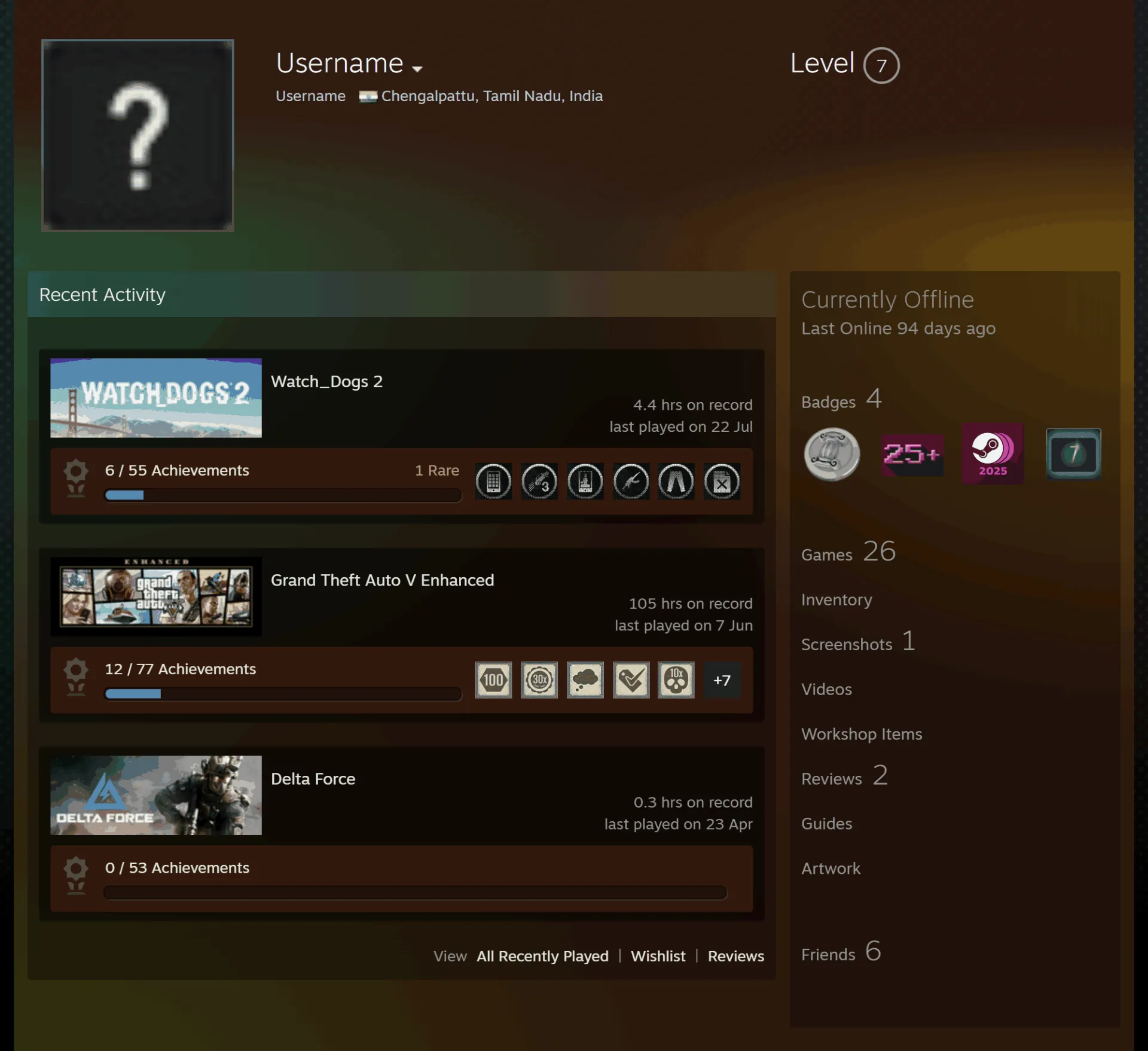Click the profile avatar question mark image
This screenshot has width=1148, height=1051.
click(x=138, y=135)
